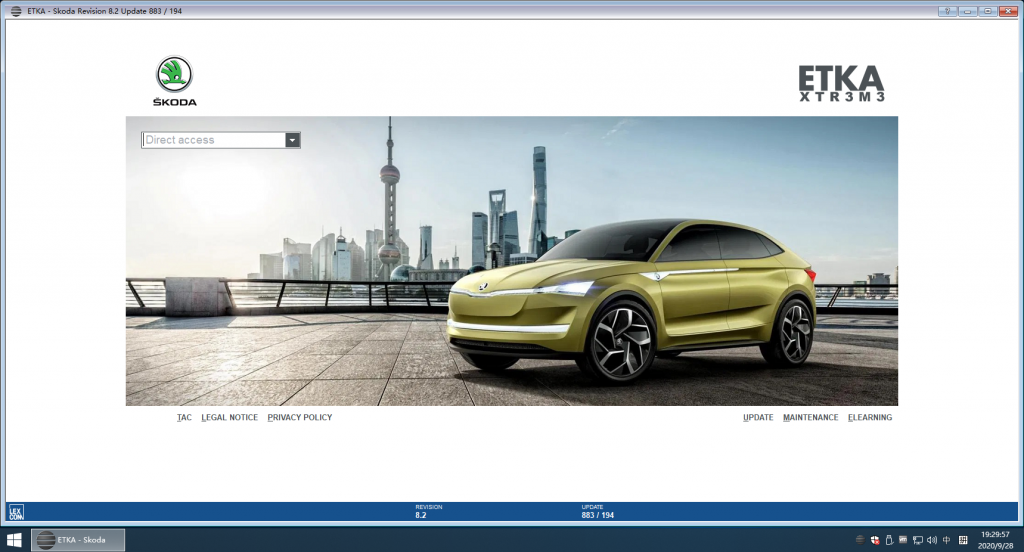The width and height of the screenshot is (1024, 552).
Task: Open the taskbar clock showing 19:29:57
Action: tap(995, 540)
